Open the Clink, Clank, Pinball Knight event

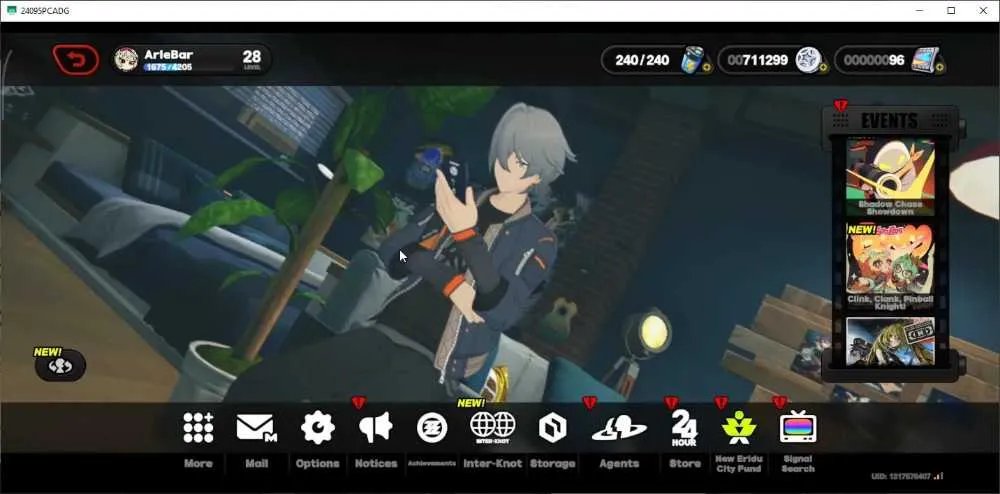890,266
